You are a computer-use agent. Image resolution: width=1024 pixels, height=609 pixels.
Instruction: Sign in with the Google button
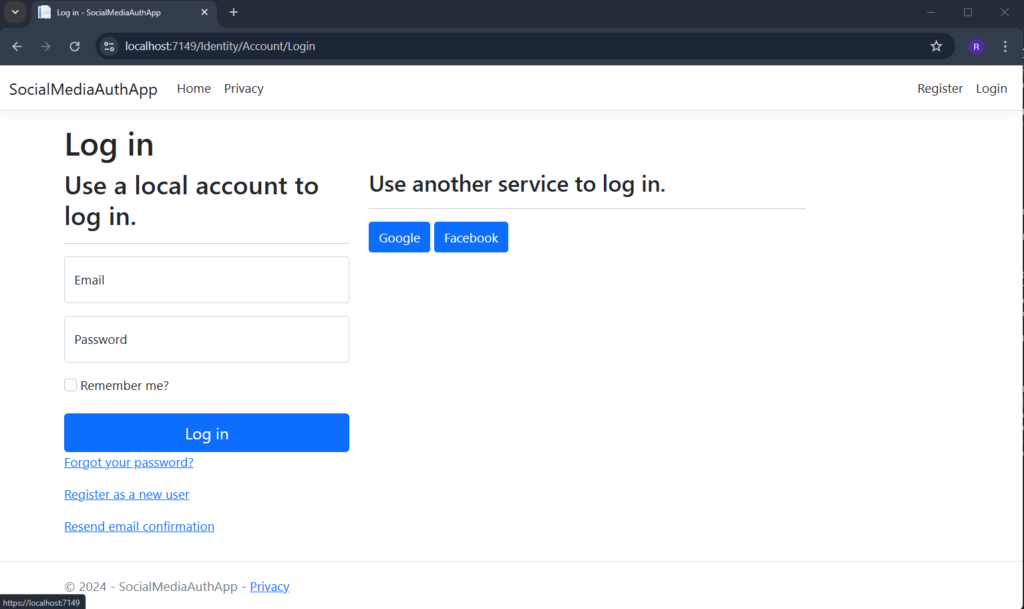399,237
